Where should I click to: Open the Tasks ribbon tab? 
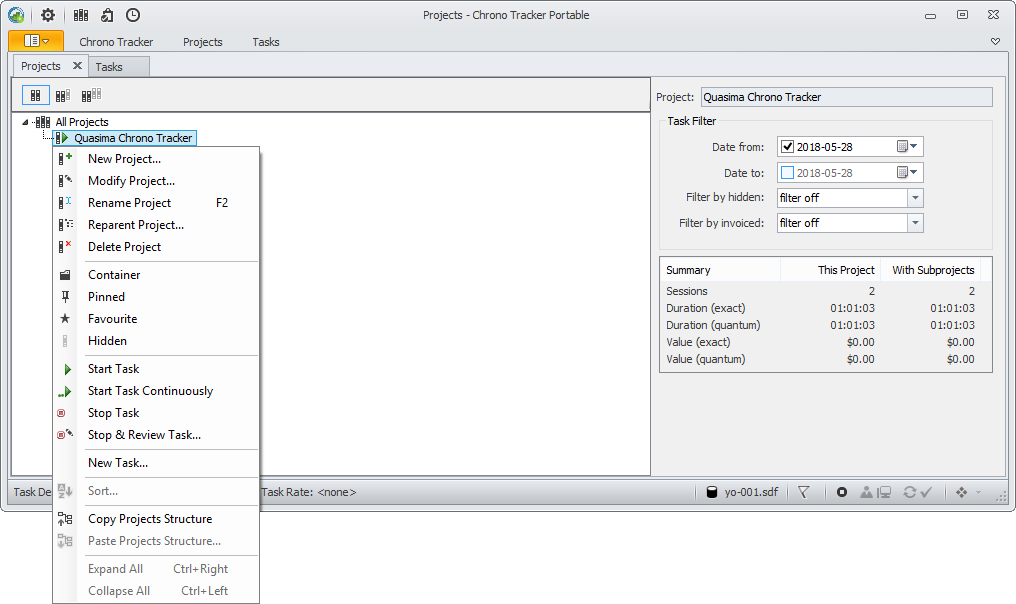pyautogui.click(x=266, y=42)
